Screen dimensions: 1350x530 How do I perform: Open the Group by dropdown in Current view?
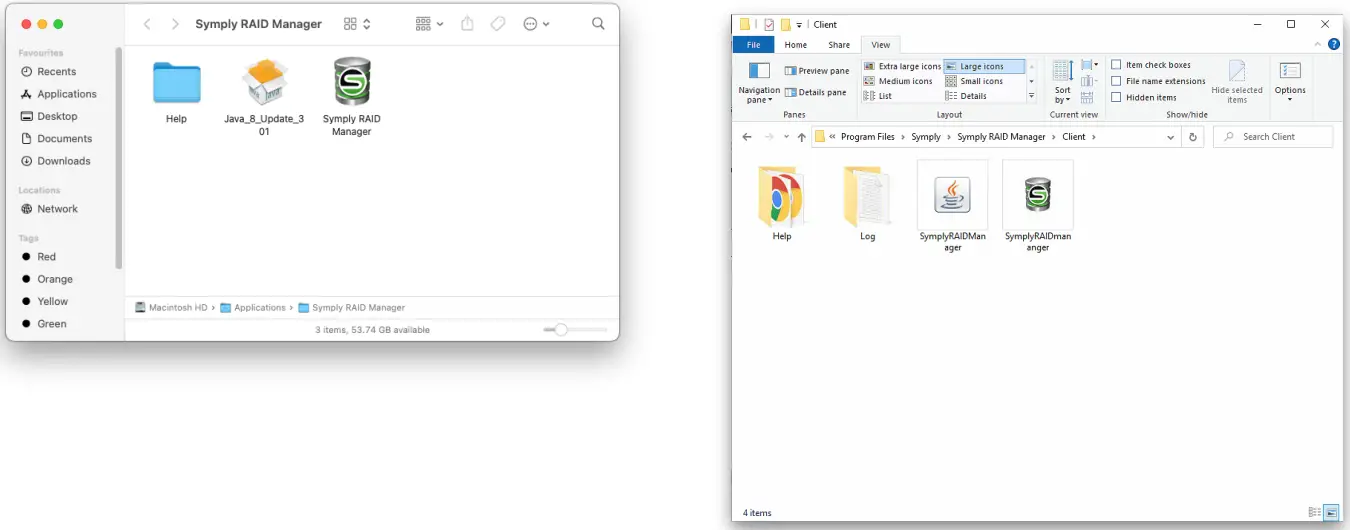pyautogui.click(x=1090, y=65)
